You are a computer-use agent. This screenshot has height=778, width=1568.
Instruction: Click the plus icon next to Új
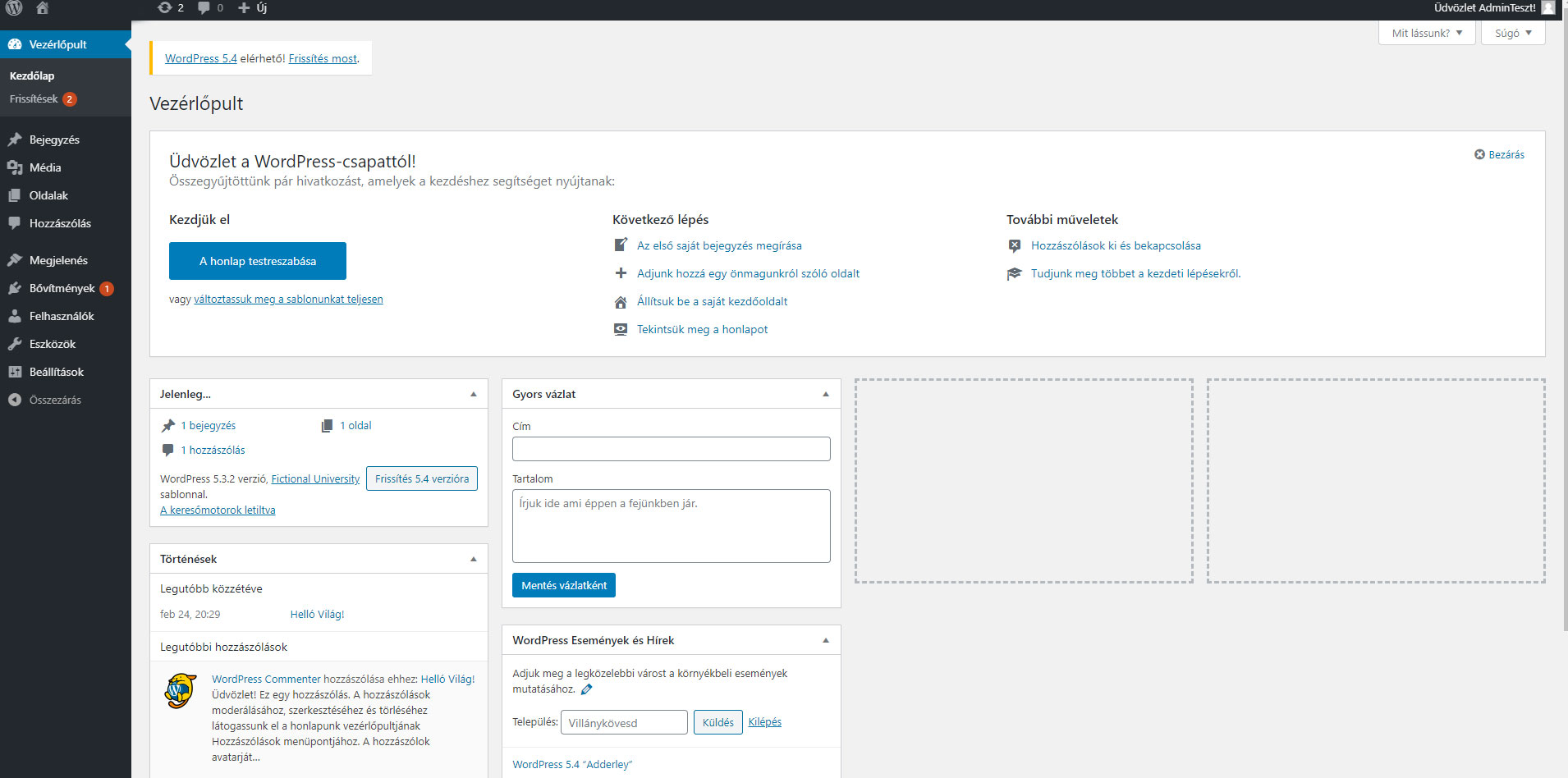coord(244,7)
